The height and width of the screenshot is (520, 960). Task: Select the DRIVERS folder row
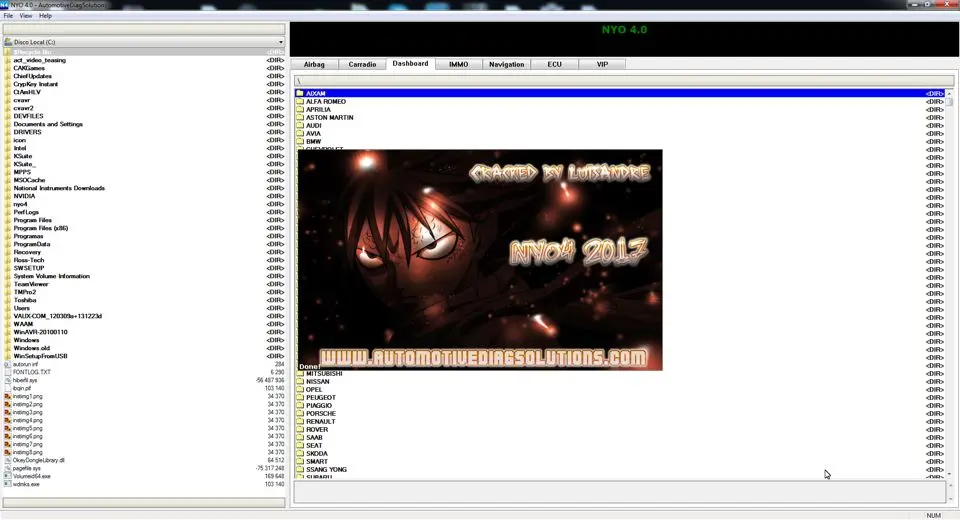click(x=144, y=132)
